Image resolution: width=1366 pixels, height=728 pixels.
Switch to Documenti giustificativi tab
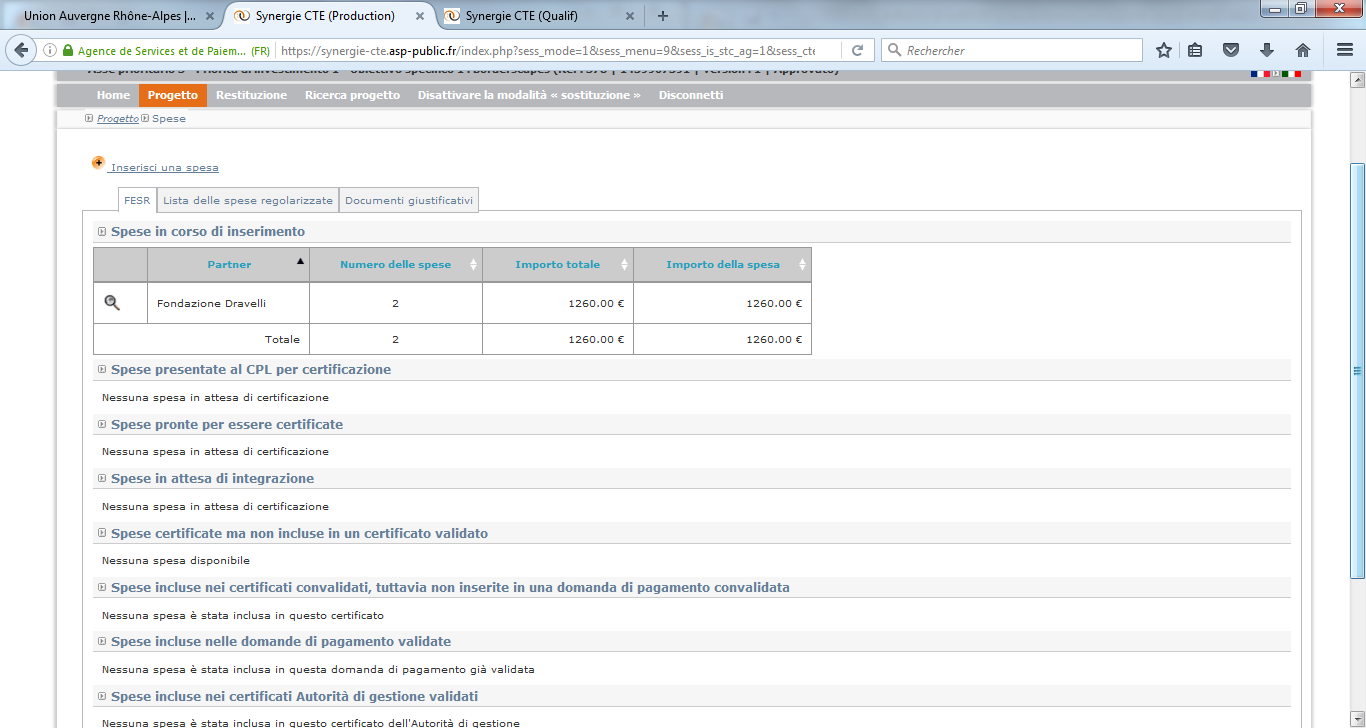pos(408,200)
